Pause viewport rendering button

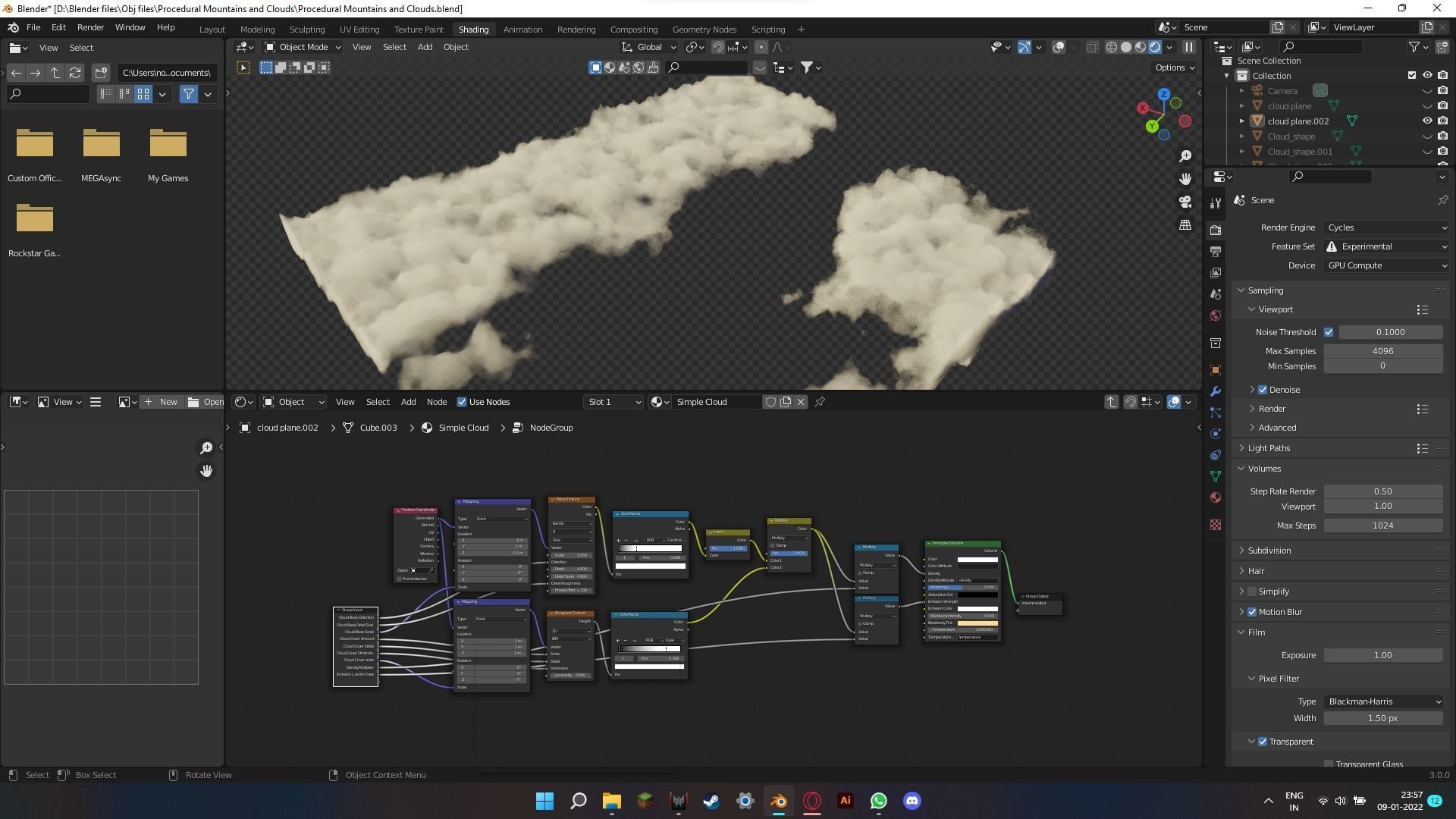1189,47
